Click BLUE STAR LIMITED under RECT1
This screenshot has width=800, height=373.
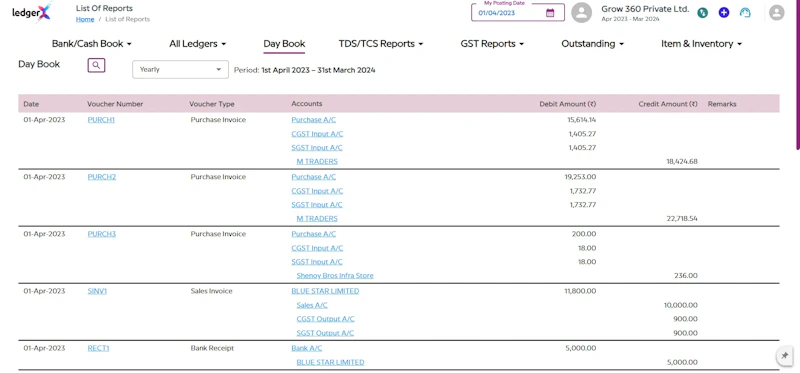click(330, 362)
